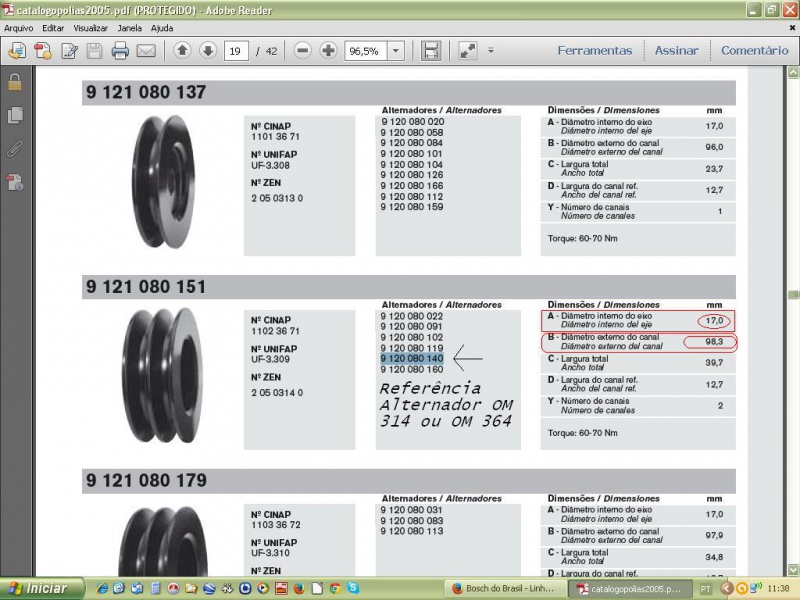Click the Save floppy disk icon
The image size is (800, 600).
point(94,51)
